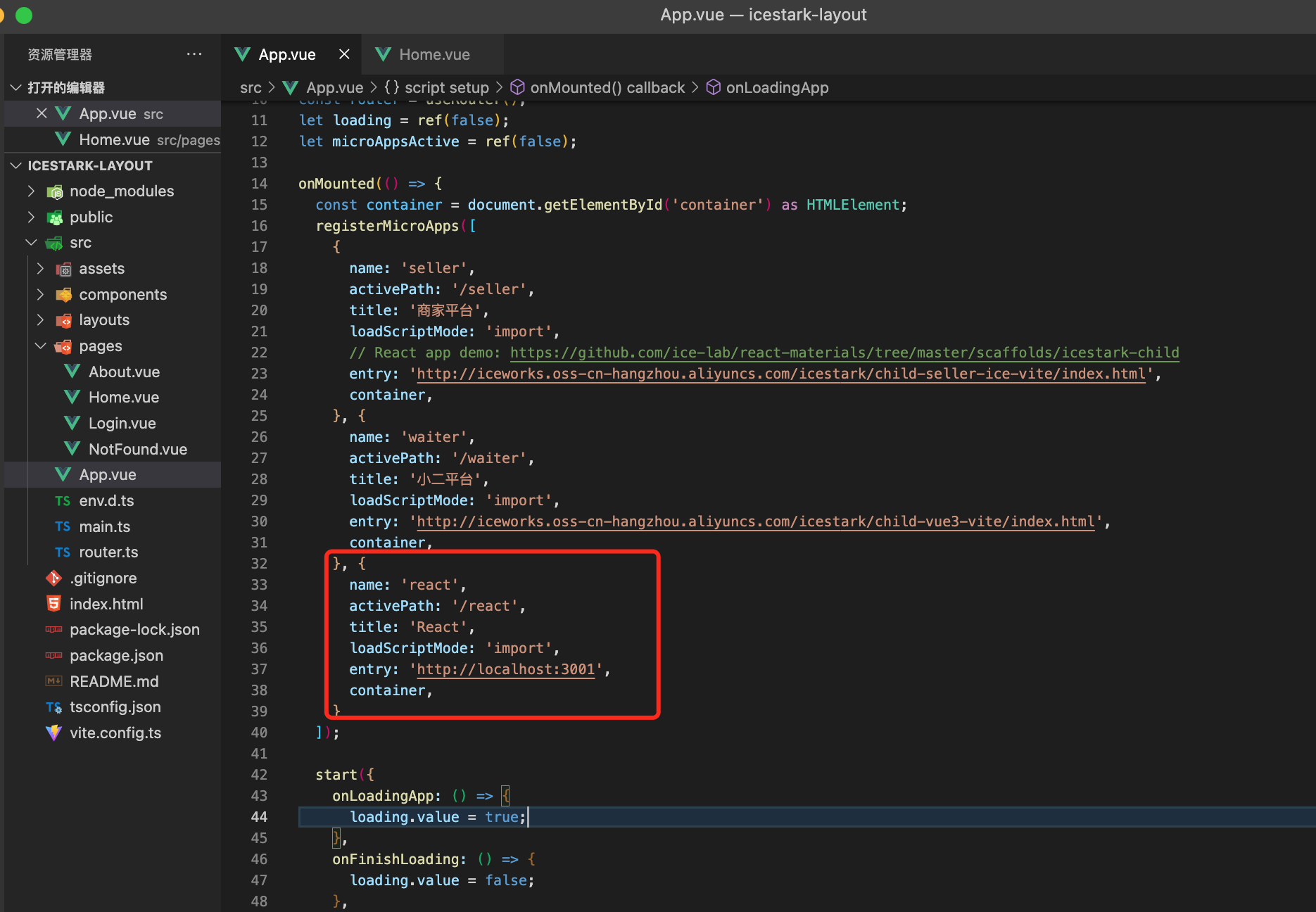Click the components folder icon
1316x912 pixels.
[x=64, y=295]
